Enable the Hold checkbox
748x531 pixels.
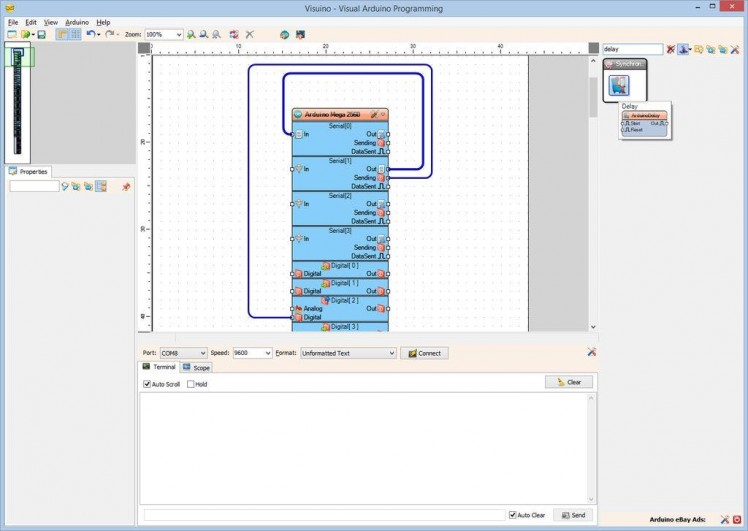[191, 384]
